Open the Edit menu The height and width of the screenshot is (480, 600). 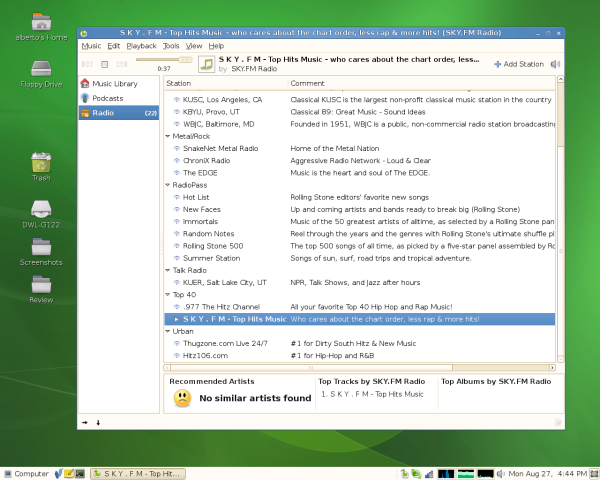(114, 46)
